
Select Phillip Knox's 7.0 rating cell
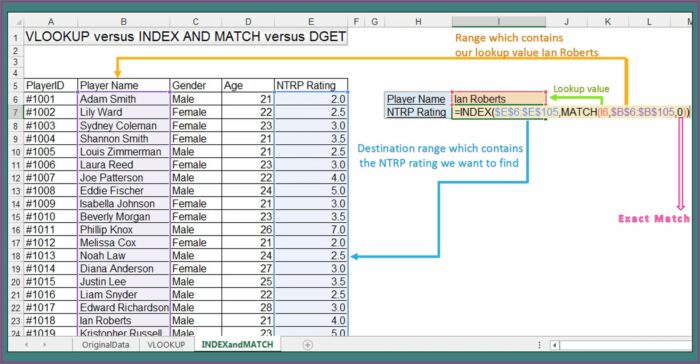(311, 230)
